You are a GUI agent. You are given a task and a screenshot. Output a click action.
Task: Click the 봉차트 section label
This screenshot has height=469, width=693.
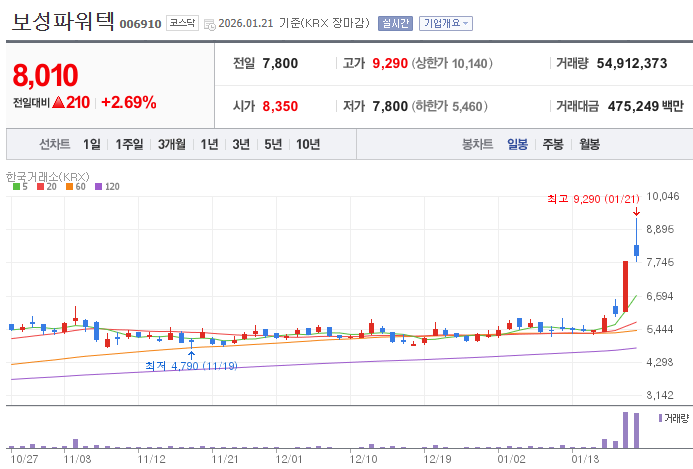pyautogui.click(x=477, y=144)
